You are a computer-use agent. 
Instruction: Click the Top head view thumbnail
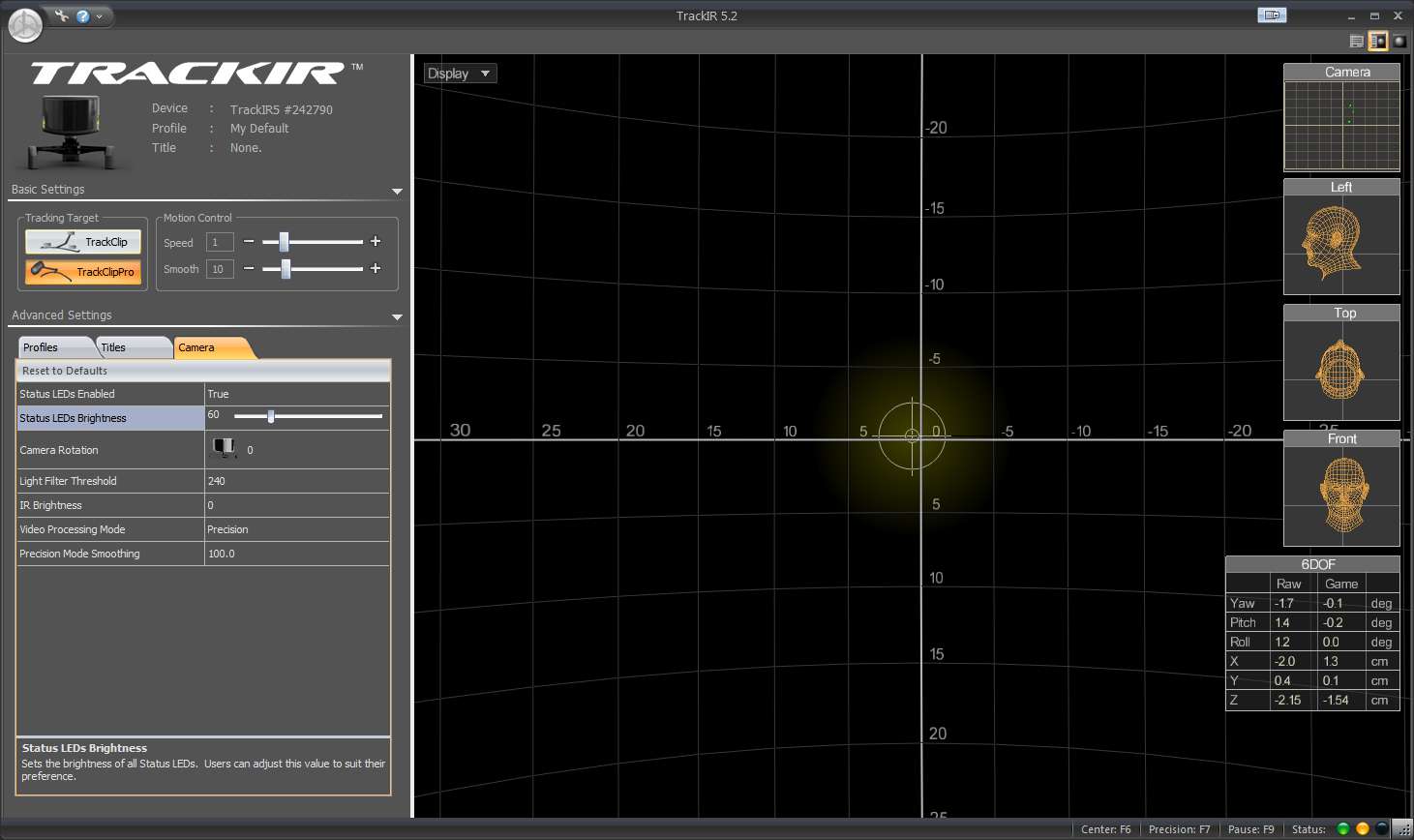(1341, 363)
